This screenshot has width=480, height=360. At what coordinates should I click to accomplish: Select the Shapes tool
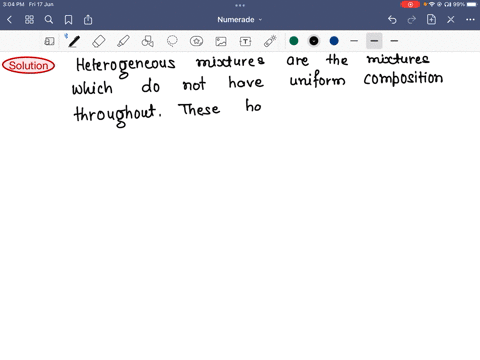148,41
